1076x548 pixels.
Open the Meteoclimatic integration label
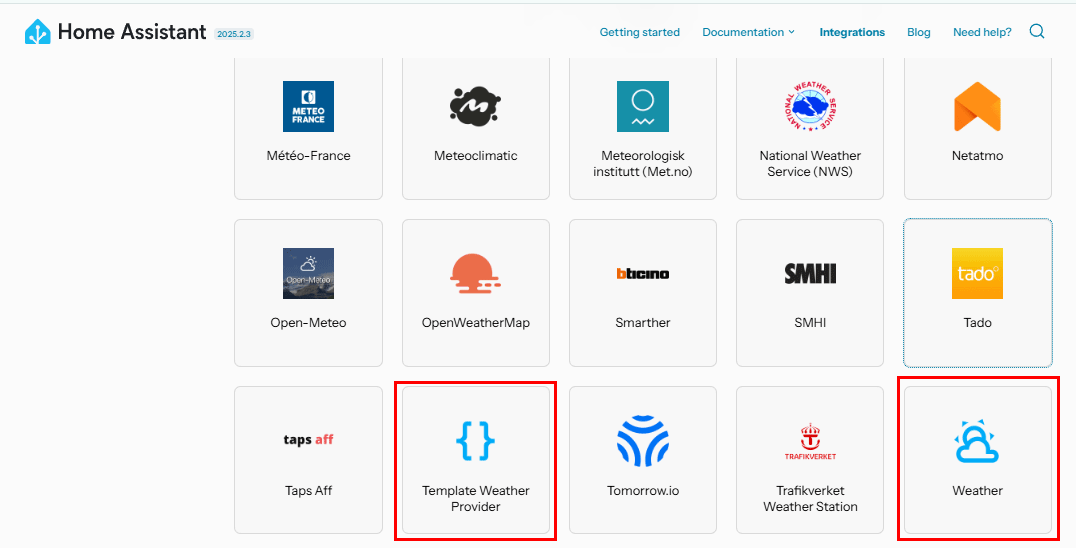coord(476,156)
